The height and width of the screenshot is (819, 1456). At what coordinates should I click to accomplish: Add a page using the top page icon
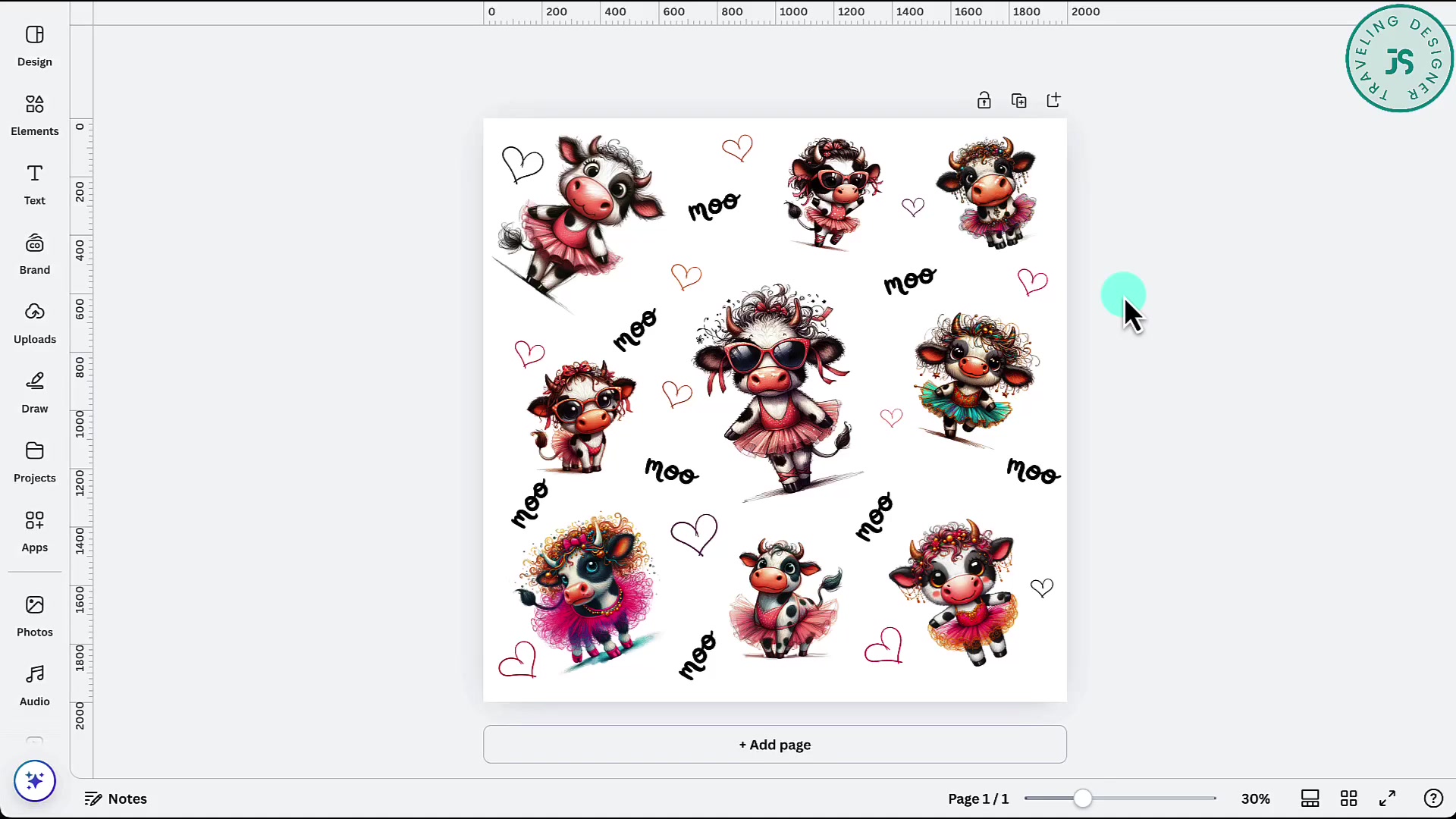click(1054, 99)
